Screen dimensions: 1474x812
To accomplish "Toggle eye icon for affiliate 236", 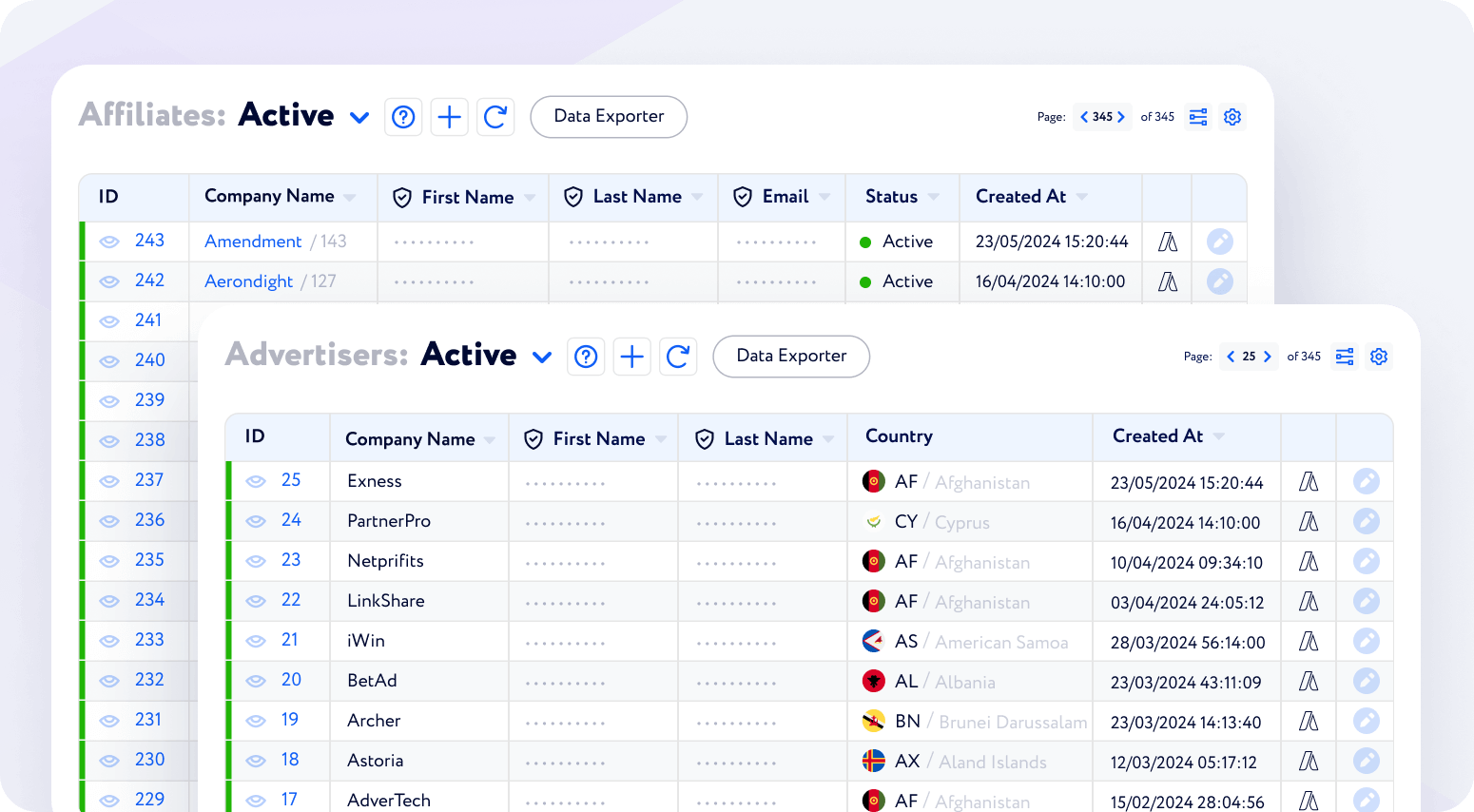I will pyautogui.click(x=109, y=521).
